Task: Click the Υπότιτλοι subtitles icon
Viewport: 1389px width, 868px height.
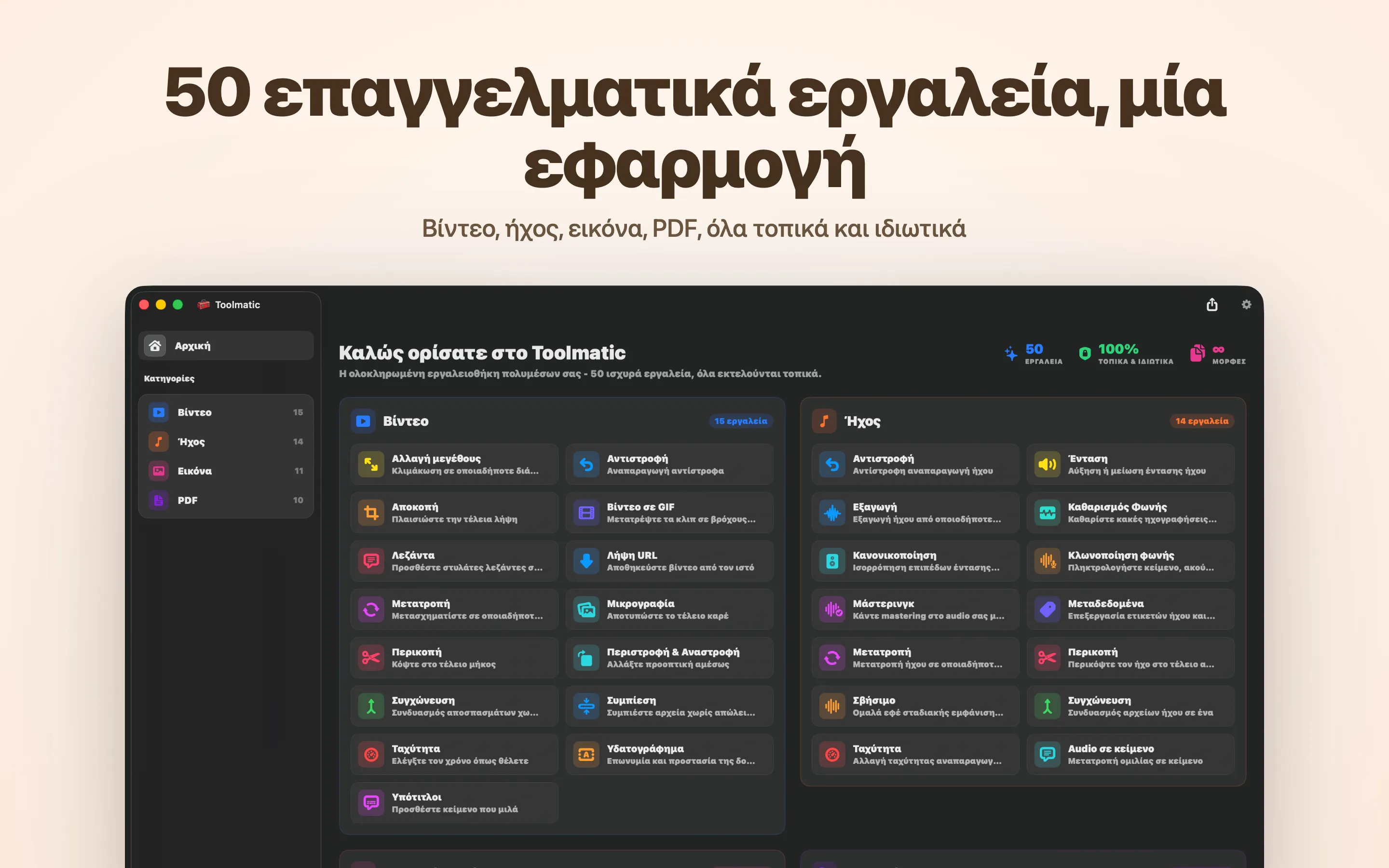Action: [x=371, y=802]
